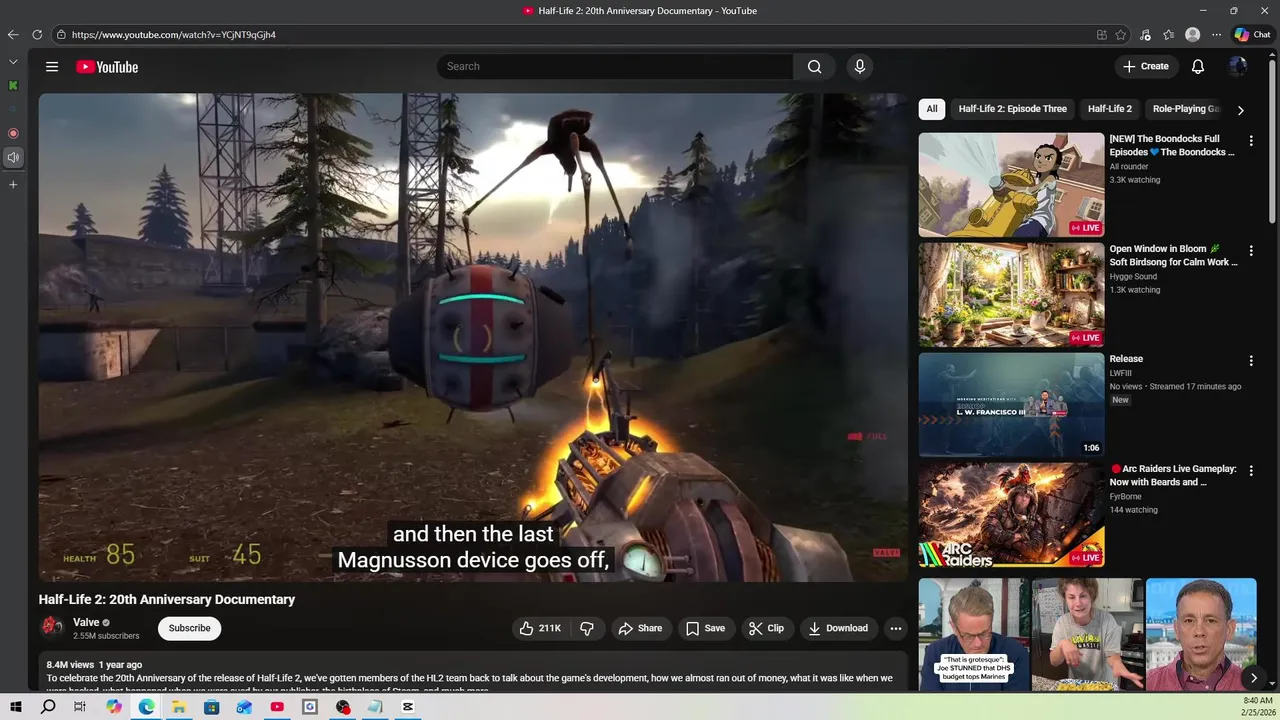
Task: Add new tab with sidebar plus icon
Action: point(13,184)
